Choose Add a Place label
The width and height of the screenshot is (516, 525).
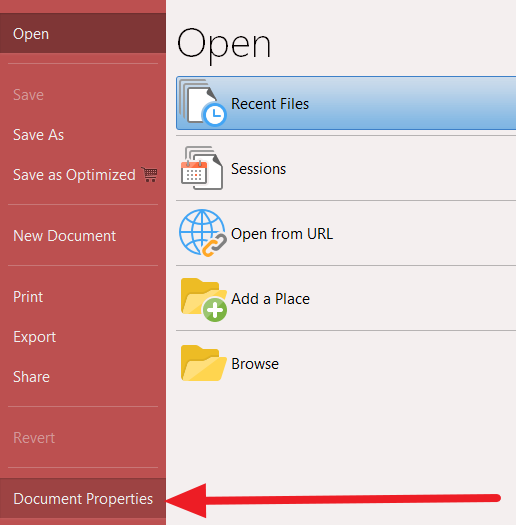pyautogui.click(x=270, y=299)
